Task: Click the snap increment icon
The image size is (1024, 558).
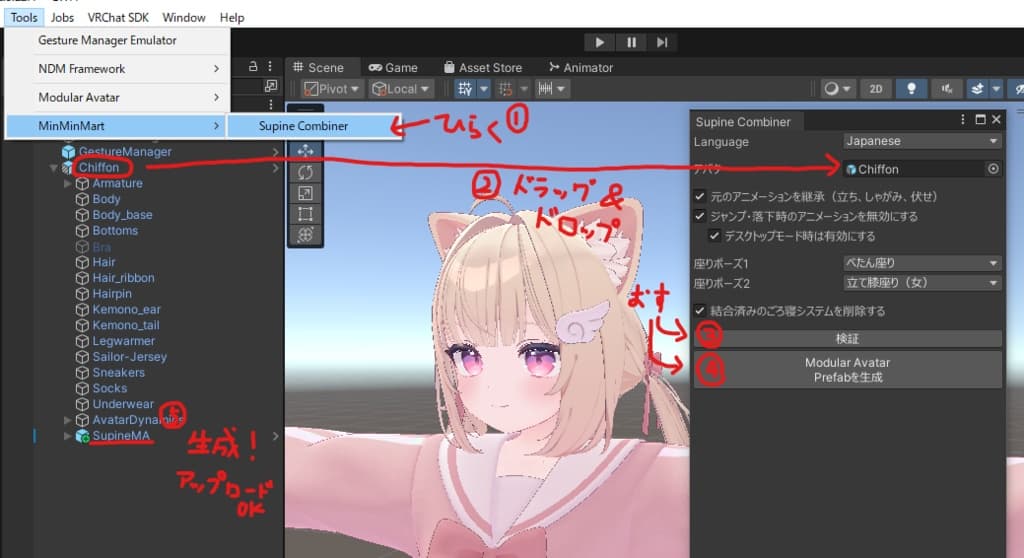Action: point(545,88)
